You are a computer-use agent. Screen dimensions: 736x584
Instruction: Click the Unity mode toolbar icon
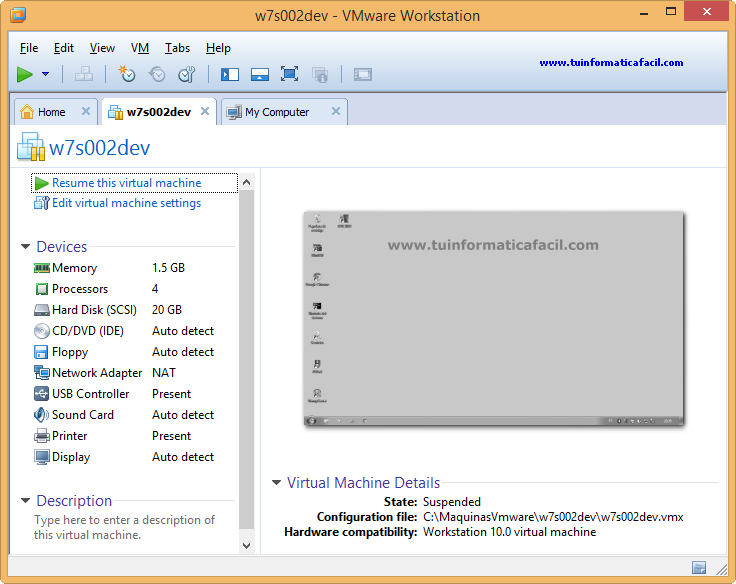[320, 74]
